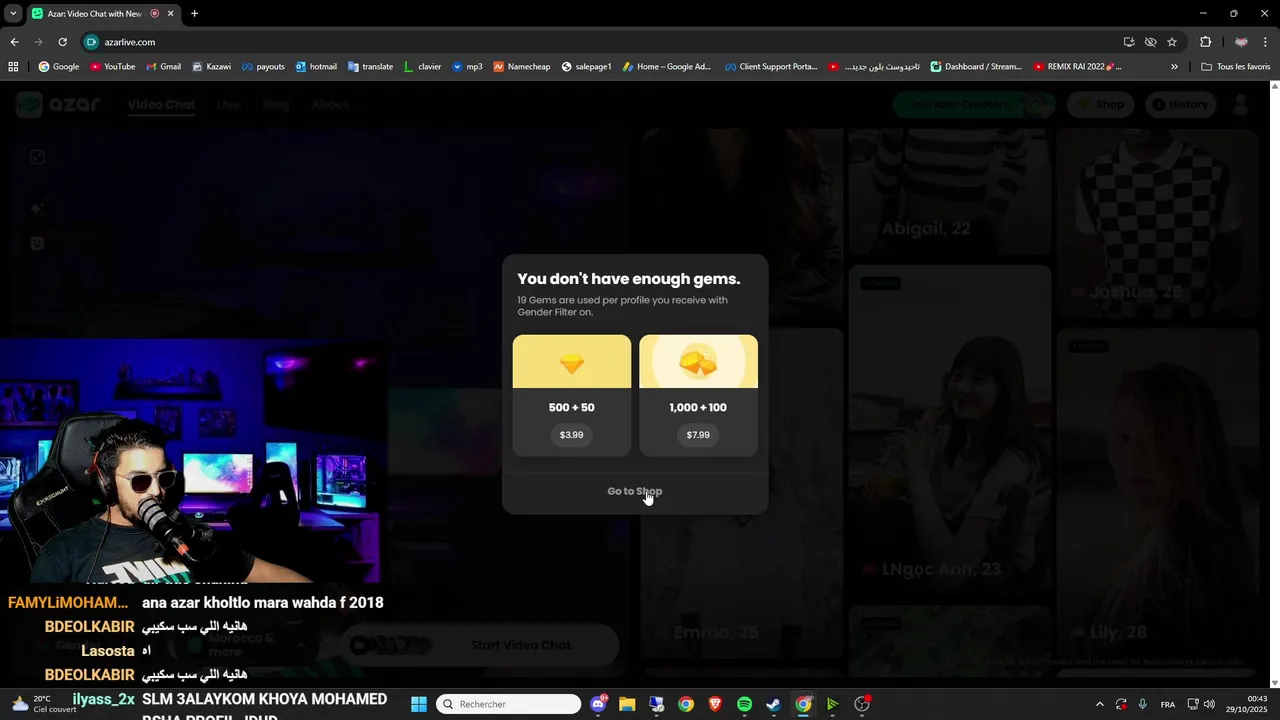Open the Extensions puzzle icon

1205,42
